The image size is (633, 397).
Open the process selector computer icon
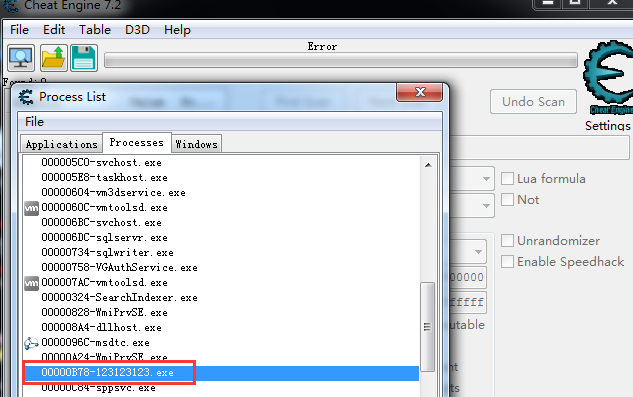[21, 58]
